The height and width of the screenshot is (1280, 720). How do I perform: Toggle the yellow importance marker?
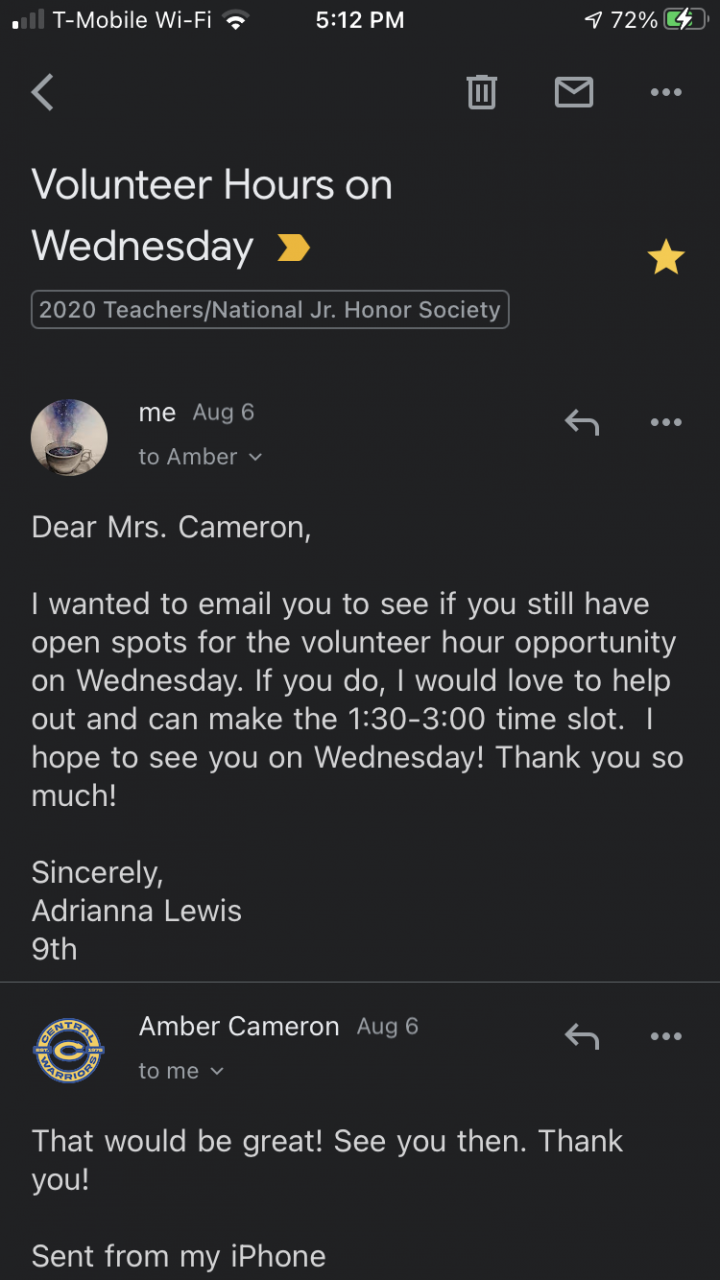click(x=293, y=248)
